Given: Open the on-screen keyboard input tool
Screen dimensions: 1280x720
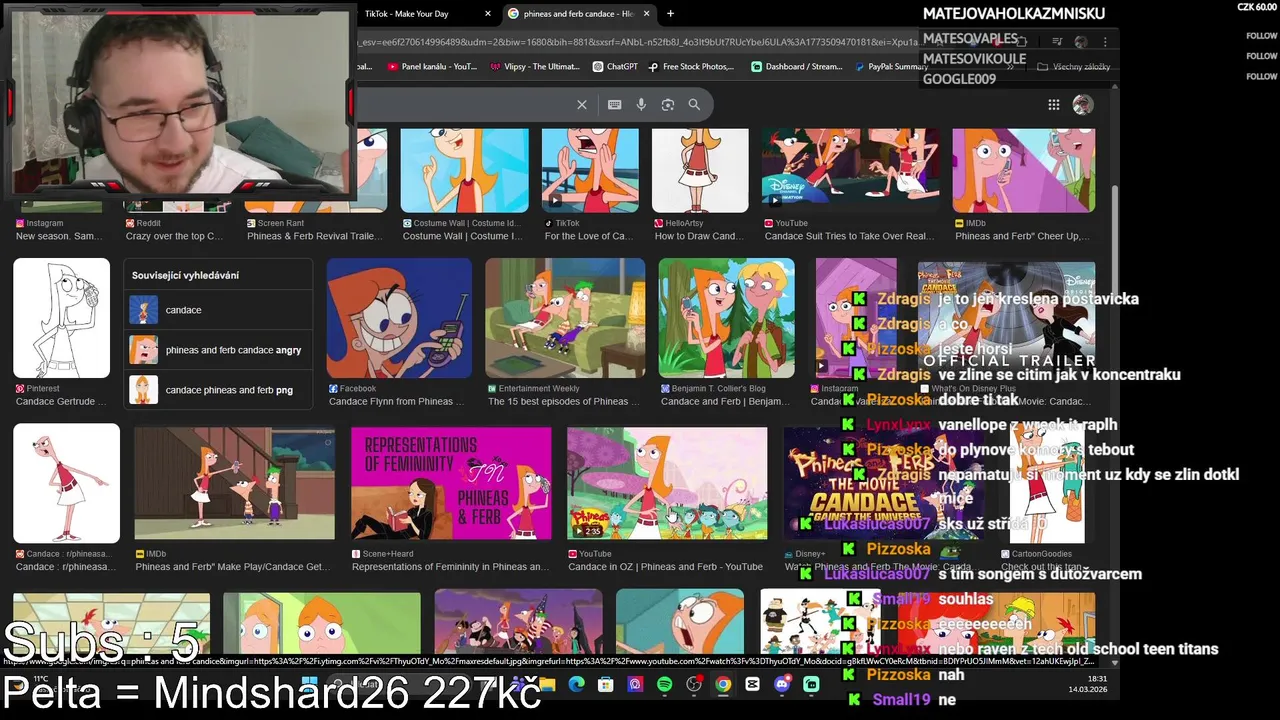Looking at the screenshot, I should tap(614, 105).
